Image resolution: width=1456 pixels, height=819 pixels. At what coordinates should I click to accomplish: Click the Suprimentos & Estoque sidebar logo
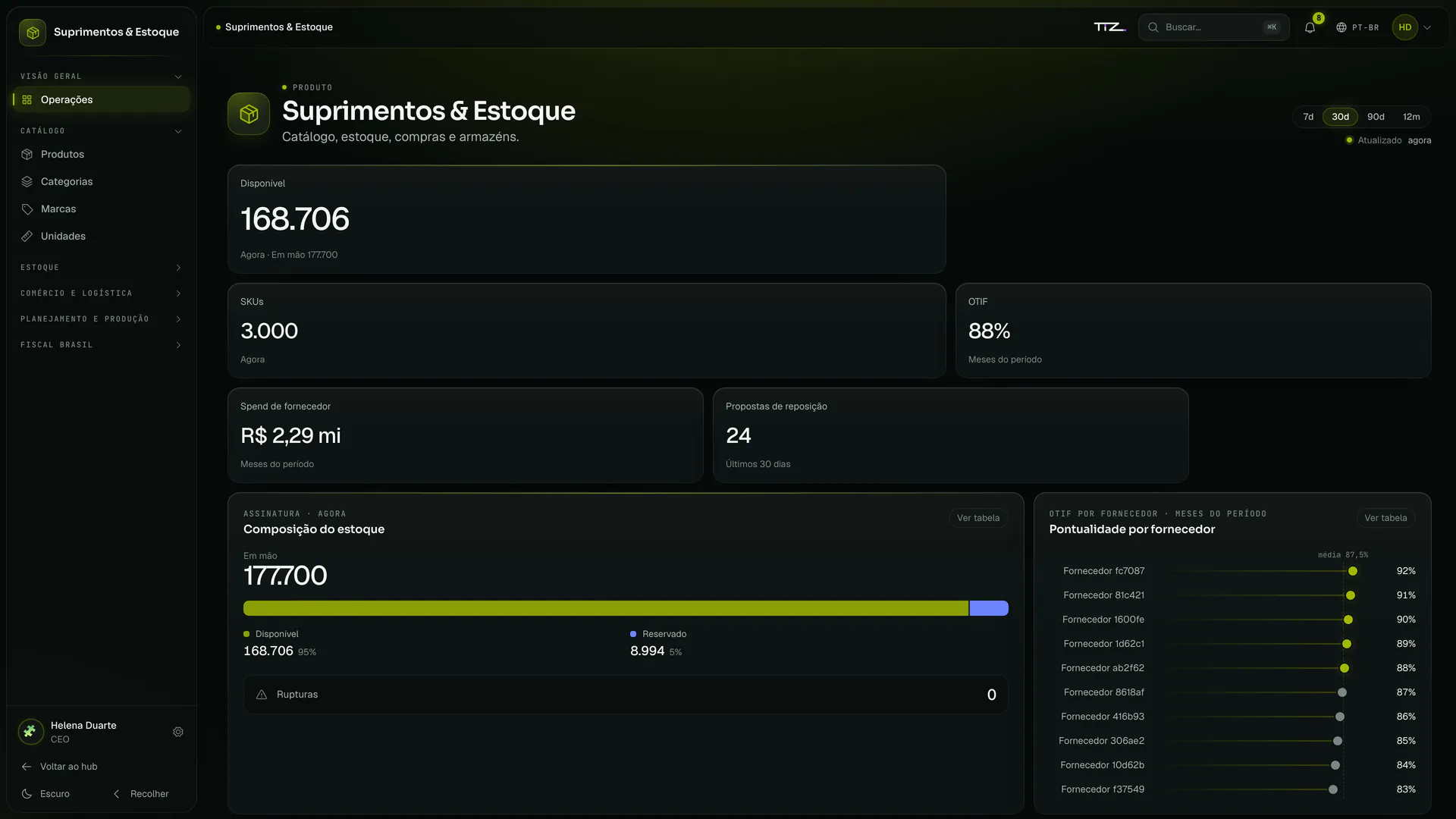(x=33, y=32)
